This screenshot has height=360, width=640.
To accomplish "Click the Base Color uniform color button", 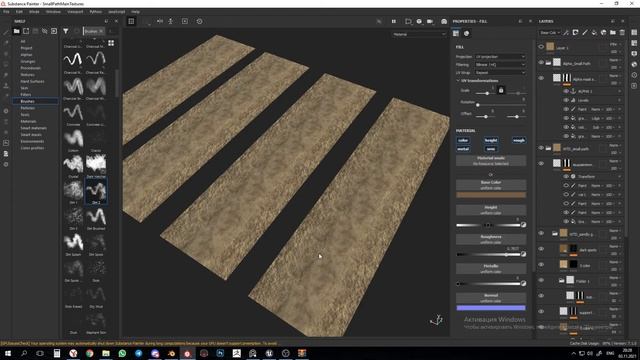I will [x=491, y=185].
